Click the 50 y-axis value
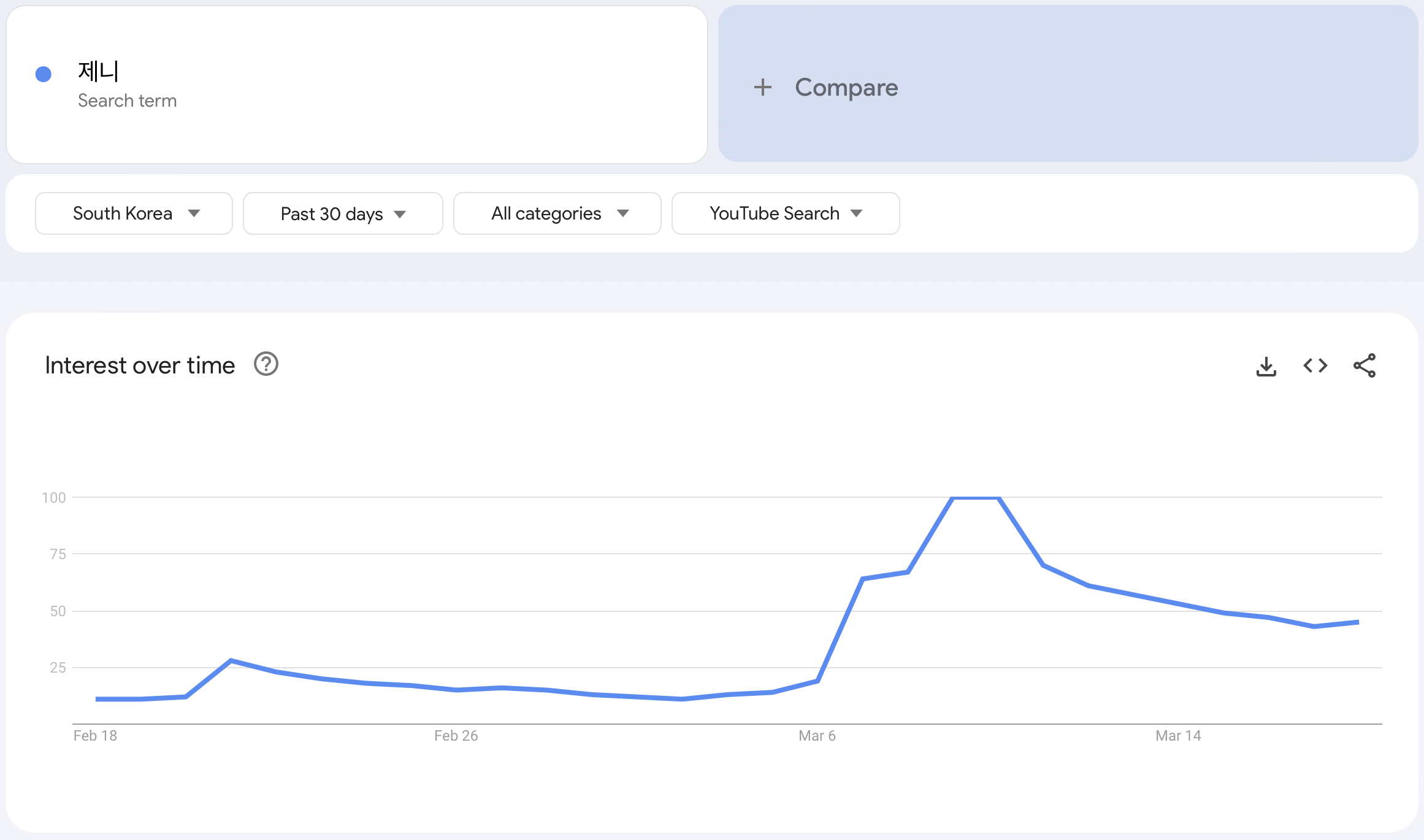This screenshot has width=1424, height=840. click(58, 611)
